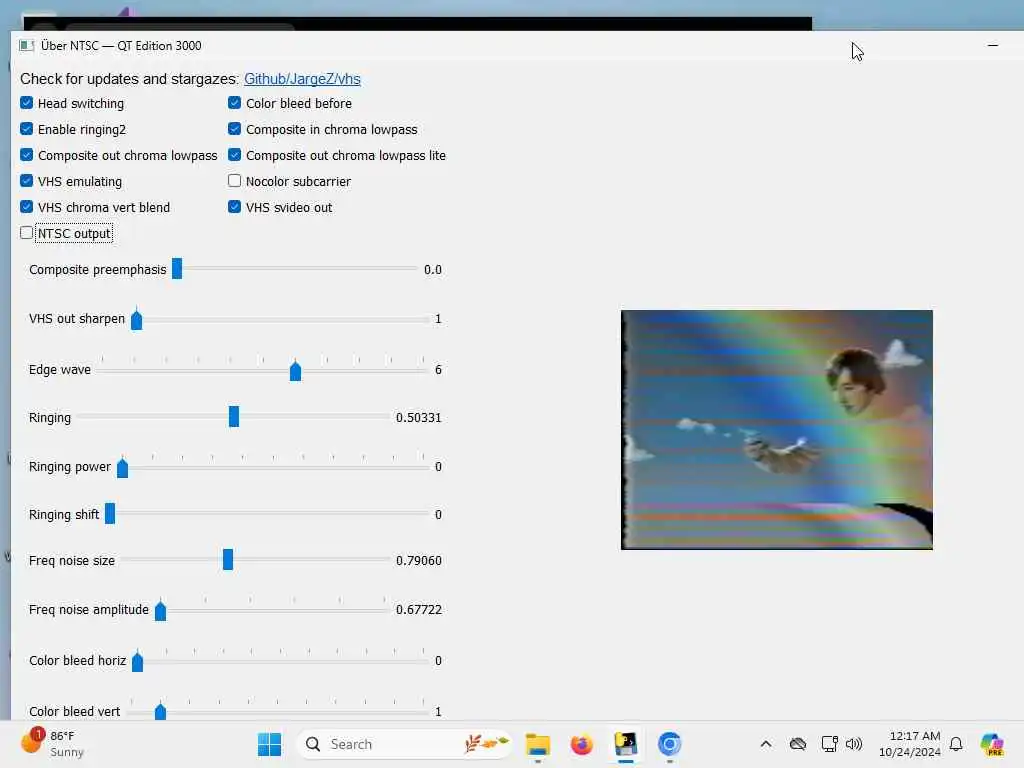Open the Windows Start menu

pyautogui.click(x=269, y=744)
